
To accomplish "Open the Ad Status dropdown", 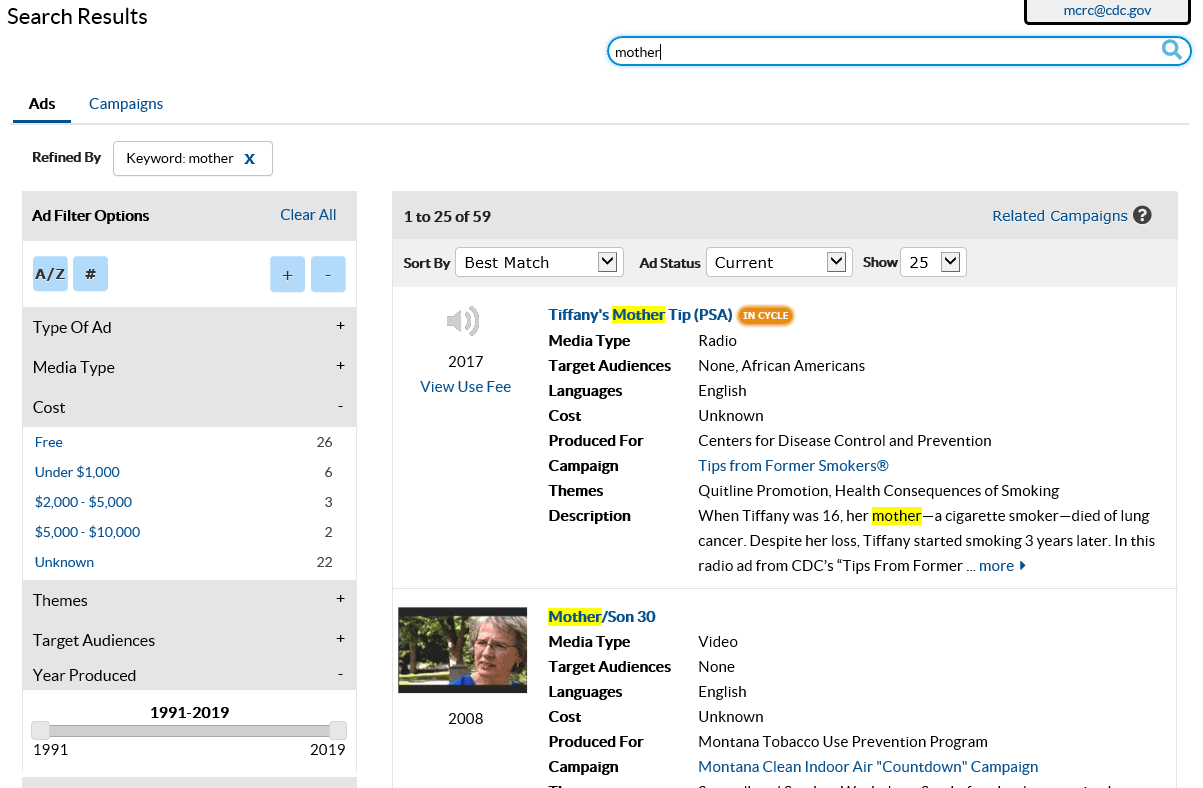I will pyautogui.click(x=779, y=262).
